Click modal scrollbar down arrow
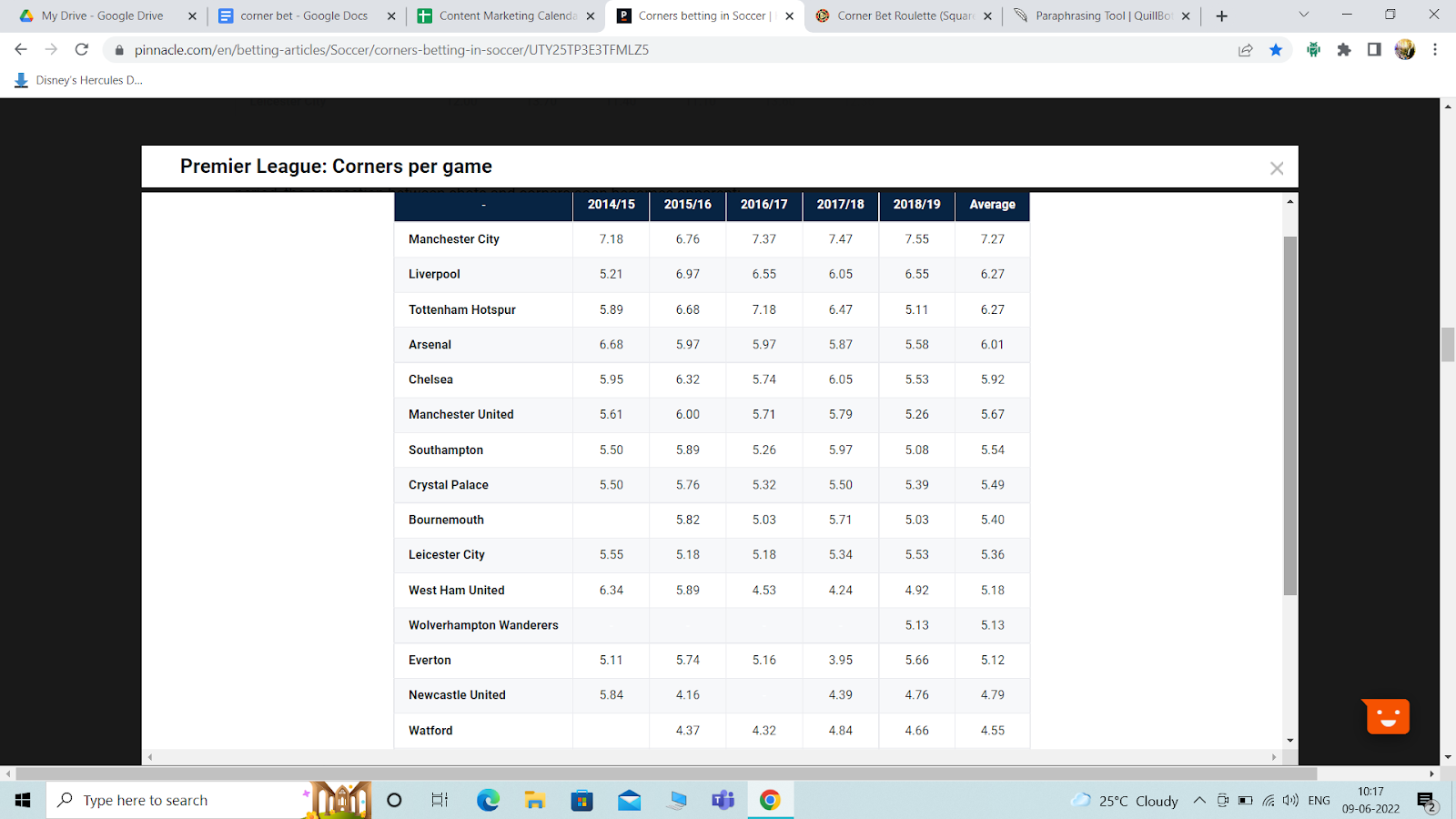Viewport: 1456px width, 819px height. pos(1289,741)
